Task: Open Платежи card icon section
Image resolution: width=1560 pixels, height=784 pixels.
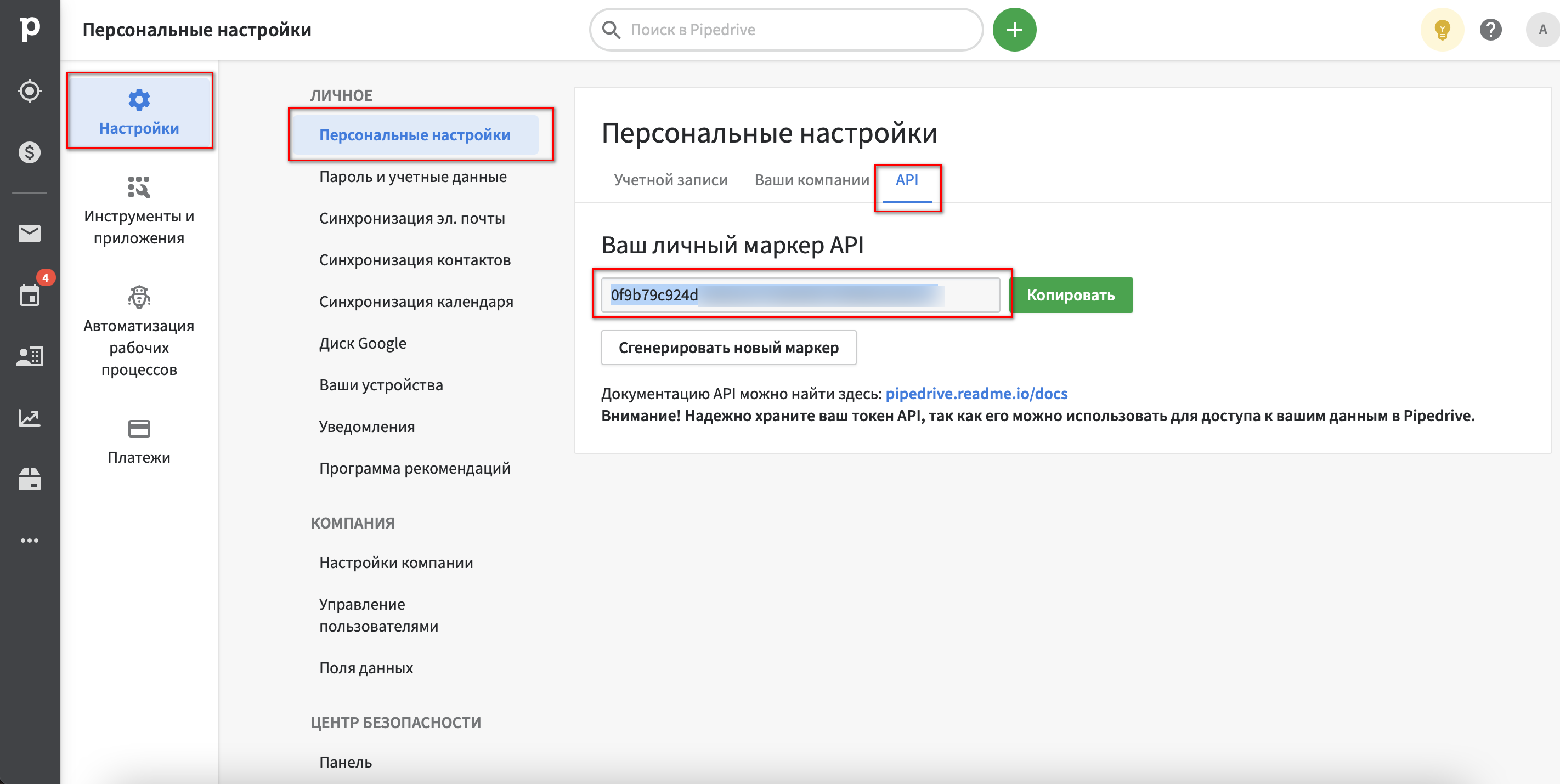Action: (139, 442)
